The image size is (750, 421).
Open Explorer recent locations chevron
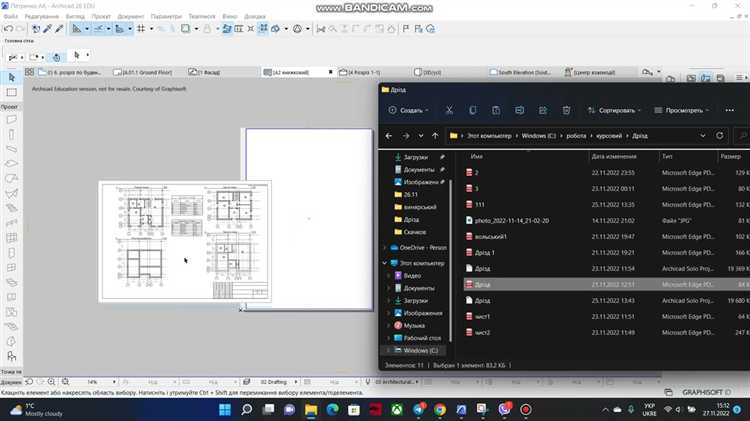pyautogui.click(x=421, y=136)
